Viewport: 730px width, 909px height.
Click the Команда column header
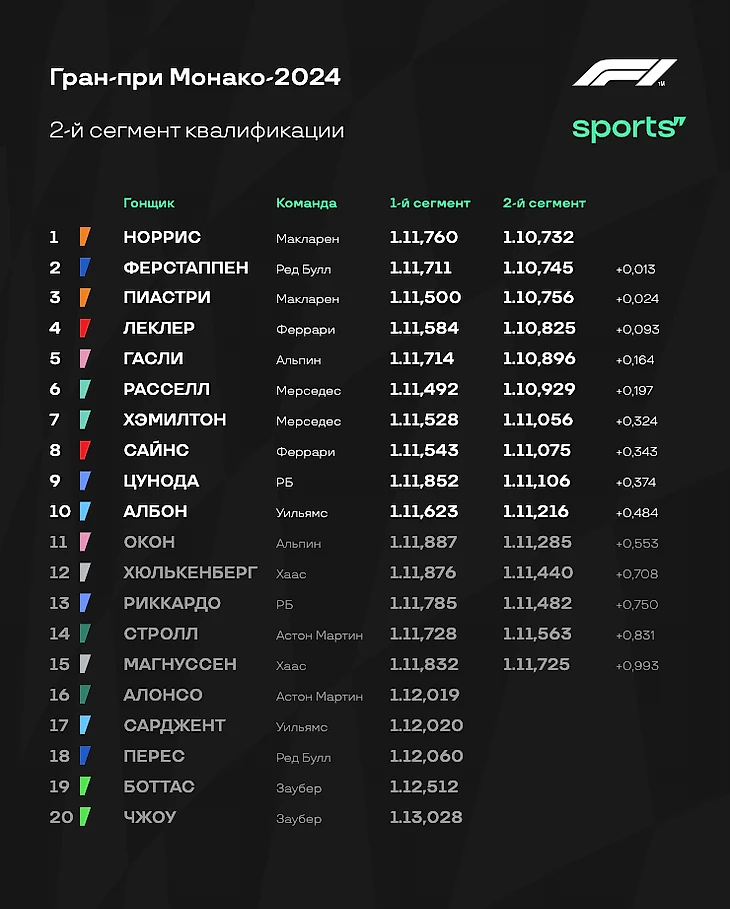tap(306, 203)
